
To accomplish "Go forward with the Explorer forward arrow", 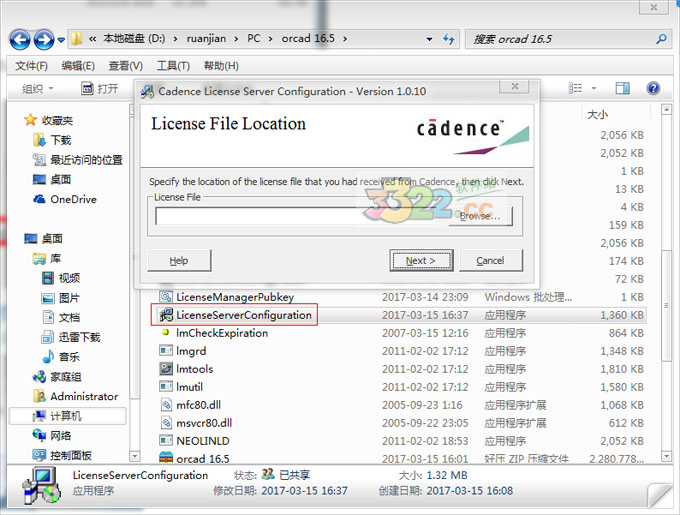I will 44,39.
